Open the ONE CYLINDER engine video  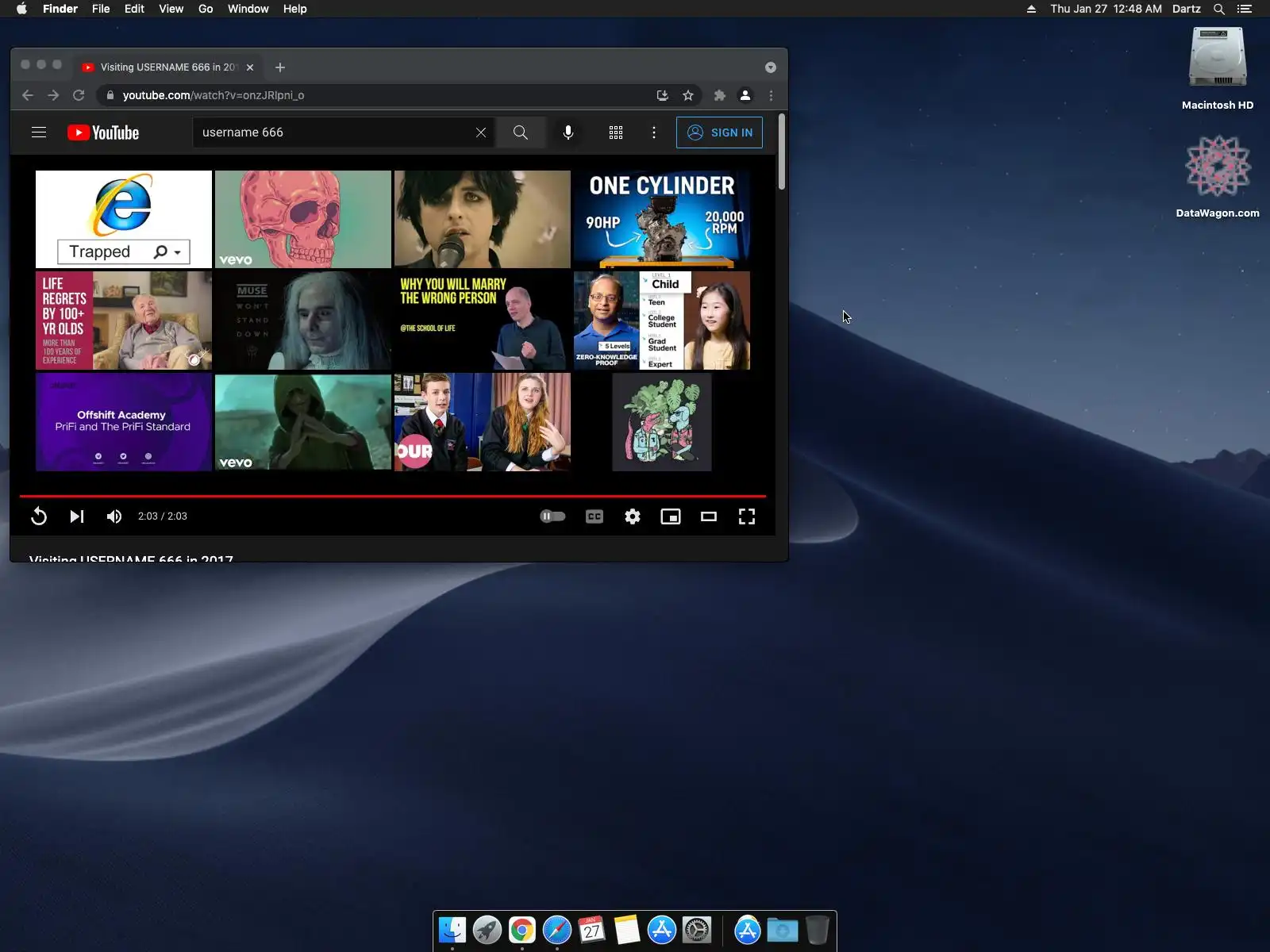662,219
